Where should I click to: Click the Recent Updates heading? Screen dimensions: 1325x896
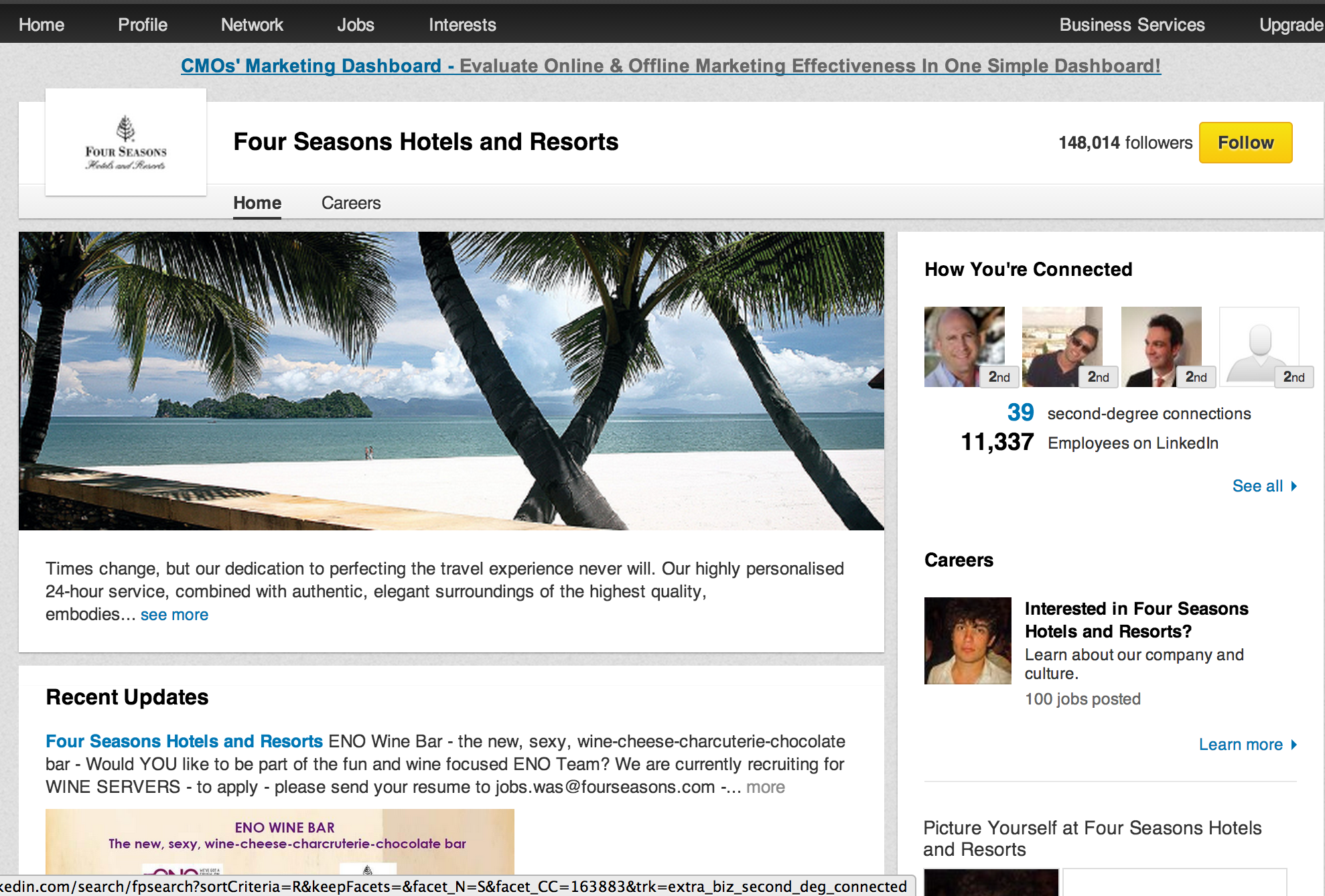pos(127,697)
